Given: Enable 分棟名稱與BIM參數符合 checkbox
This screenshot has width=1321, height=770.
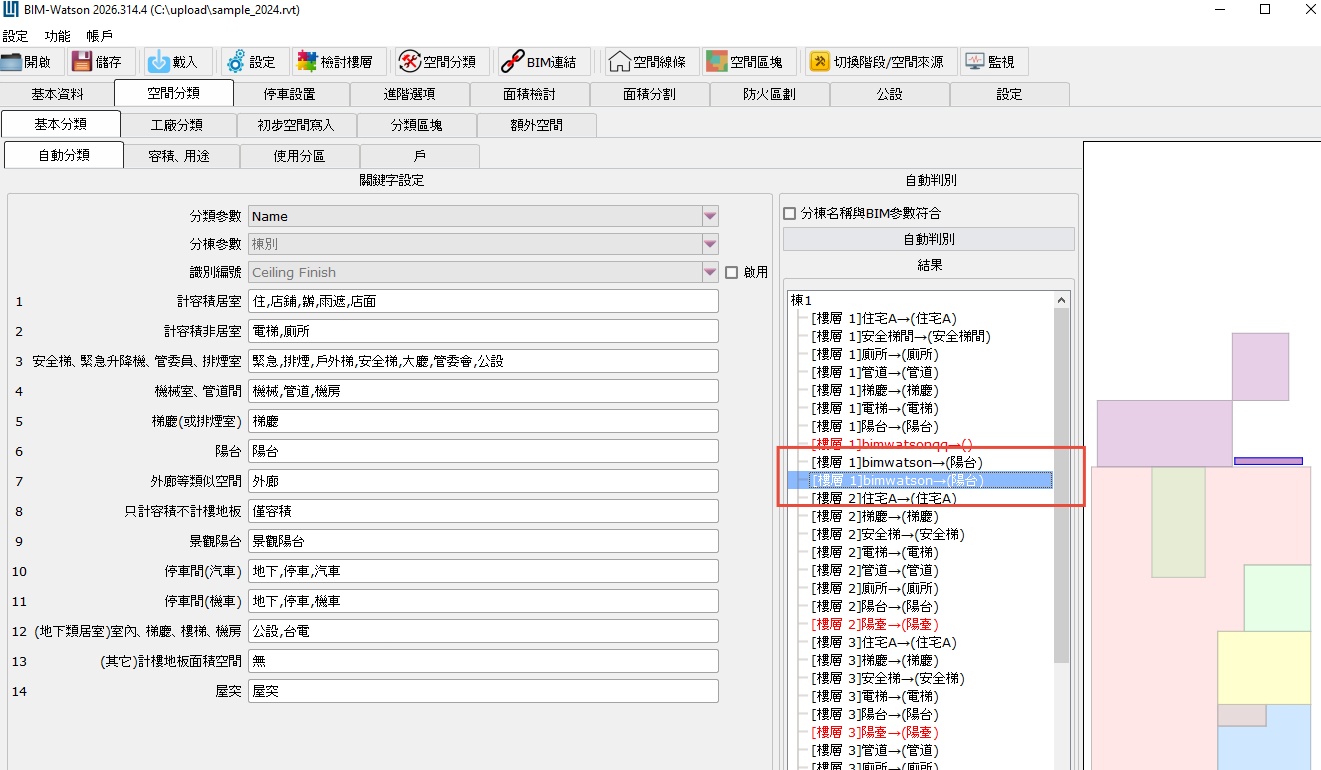Looking at the screenshot, I should [790, 213].
